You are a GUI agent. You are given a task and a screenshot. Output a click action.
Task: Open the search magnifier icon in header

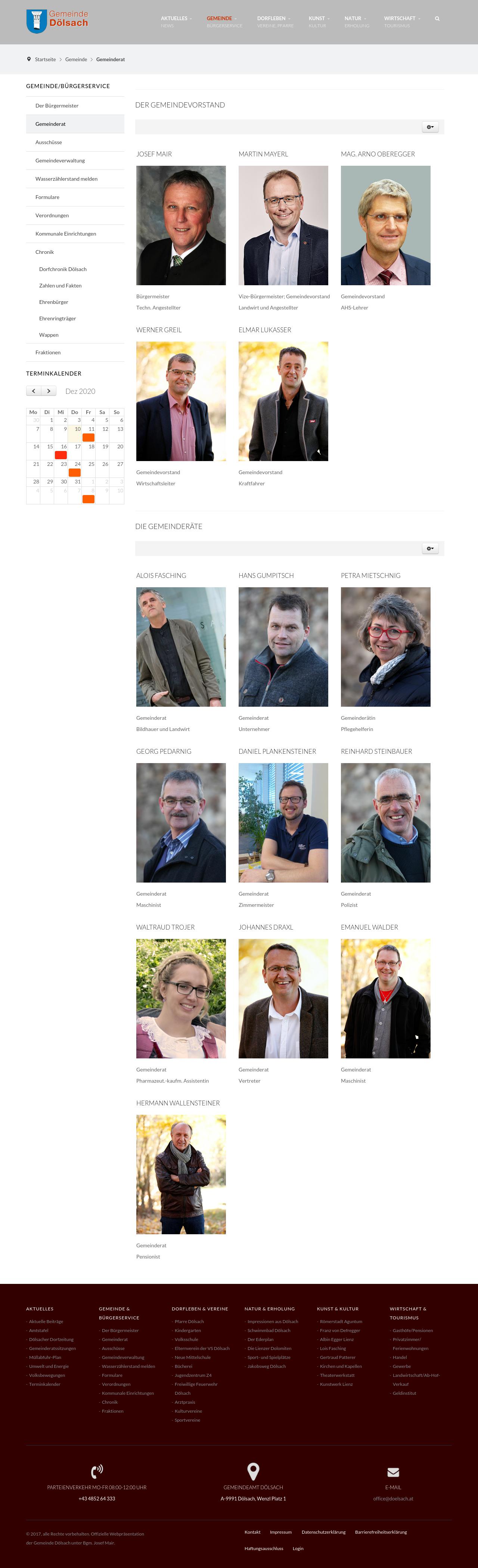(x=437, y=19)
